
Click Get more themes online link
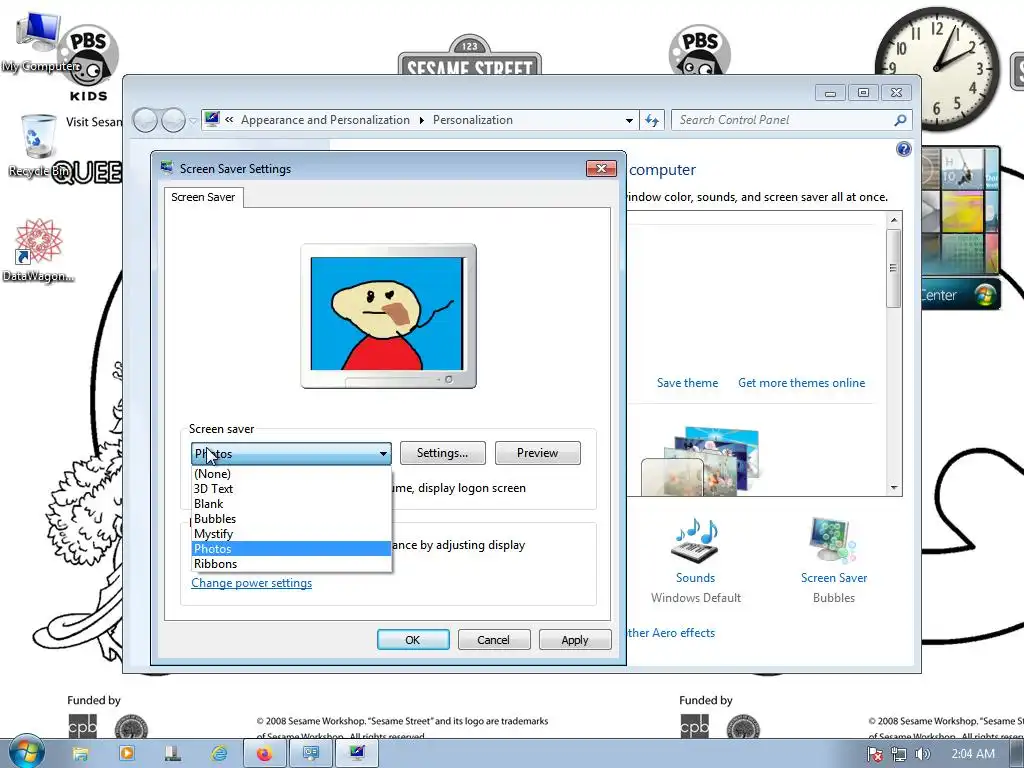pos(801,383)
